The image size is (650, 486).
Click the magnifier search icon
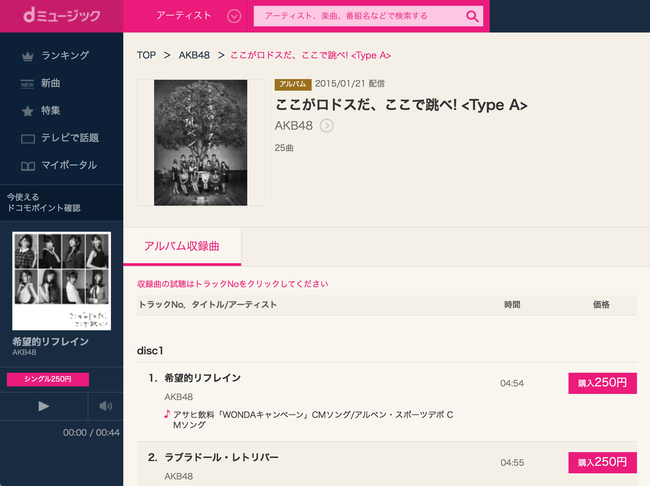[x=472, y=16]
